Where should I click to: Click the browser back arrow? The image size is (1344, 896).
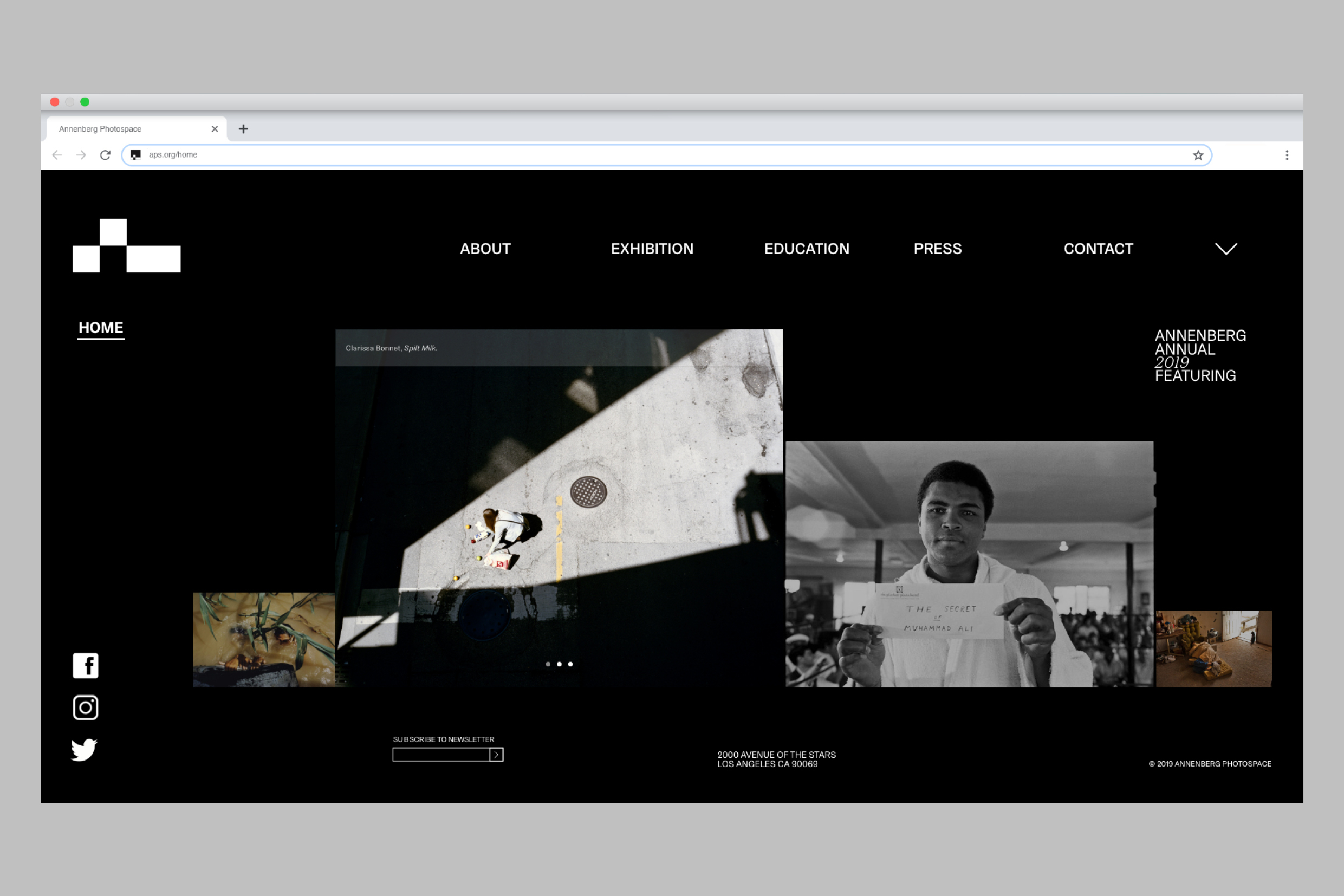pyautogui.click(x=57, y=155)
